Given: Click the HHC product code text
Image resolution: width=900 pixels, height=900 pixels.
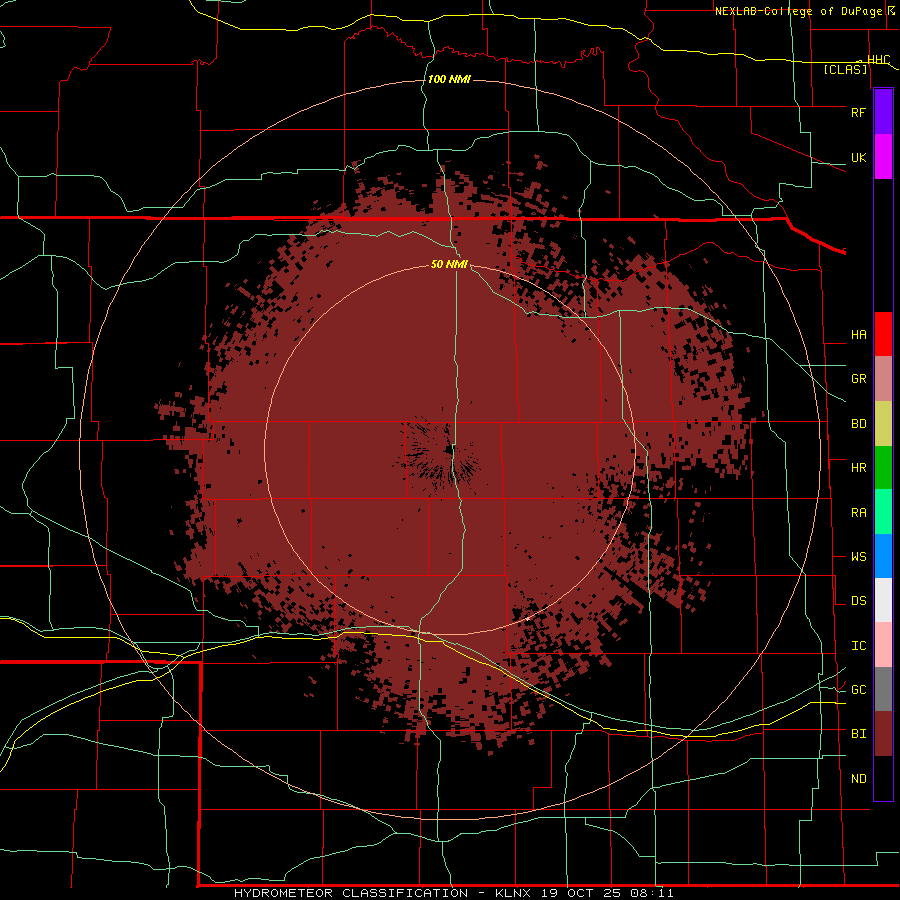Looking at the screenshot, I should (878, 60).
